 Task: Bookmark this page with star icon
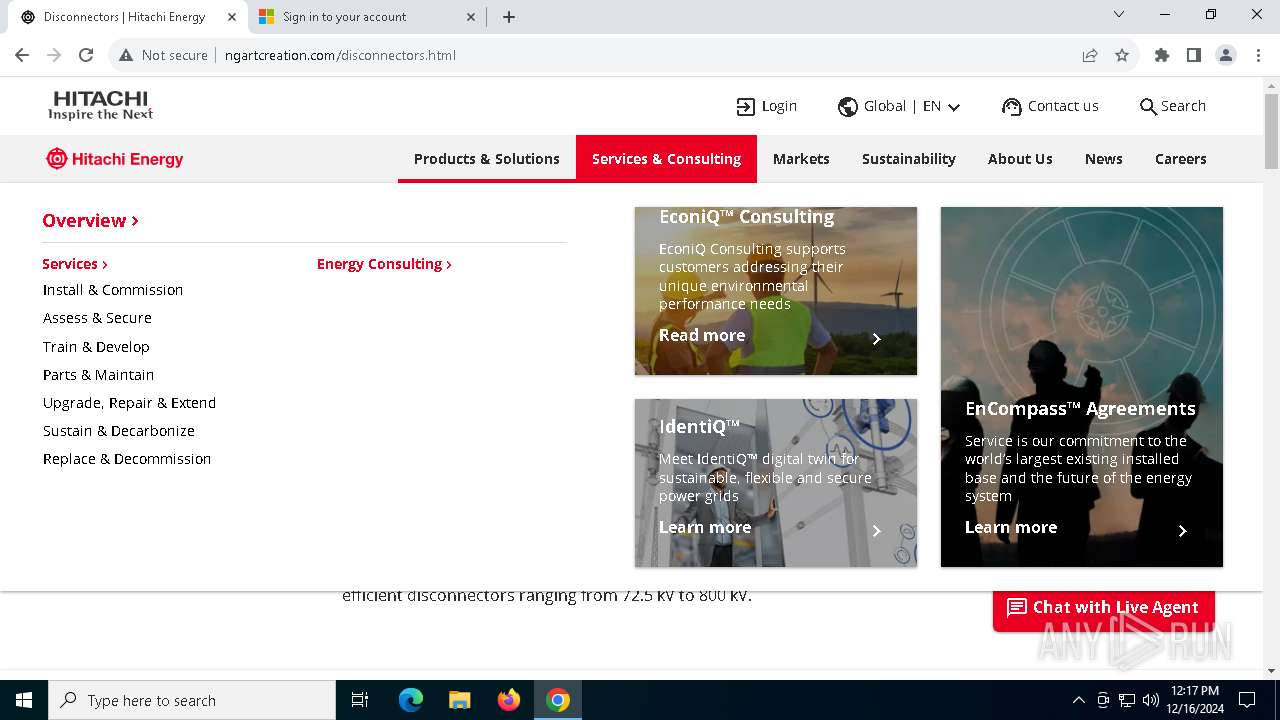point(1122,55)
